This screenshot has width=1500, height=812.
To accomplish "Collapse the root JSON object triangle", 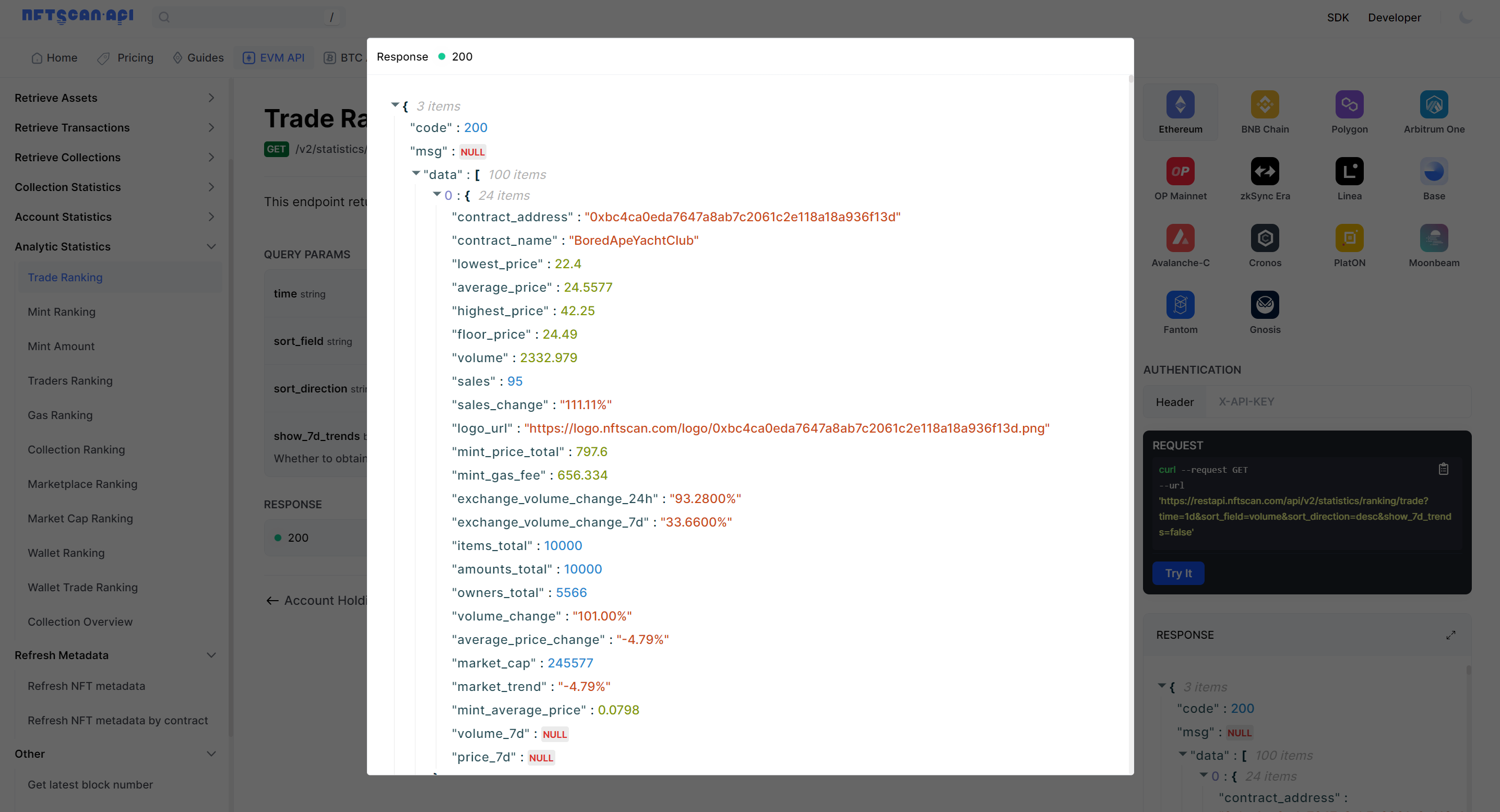I will point(395,105).
